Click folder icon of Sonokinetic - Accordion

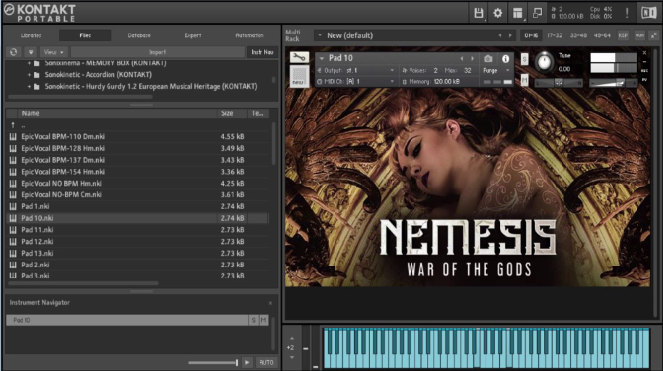37,75
